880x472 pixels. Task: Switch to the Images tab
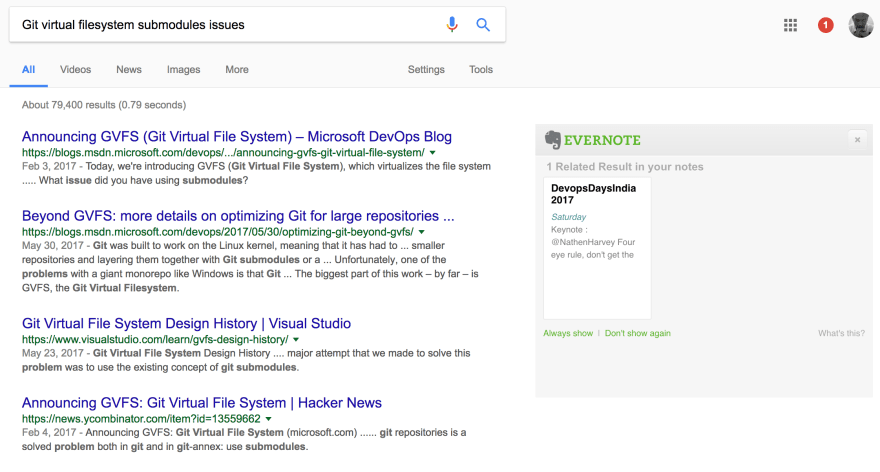coord(184,70)
